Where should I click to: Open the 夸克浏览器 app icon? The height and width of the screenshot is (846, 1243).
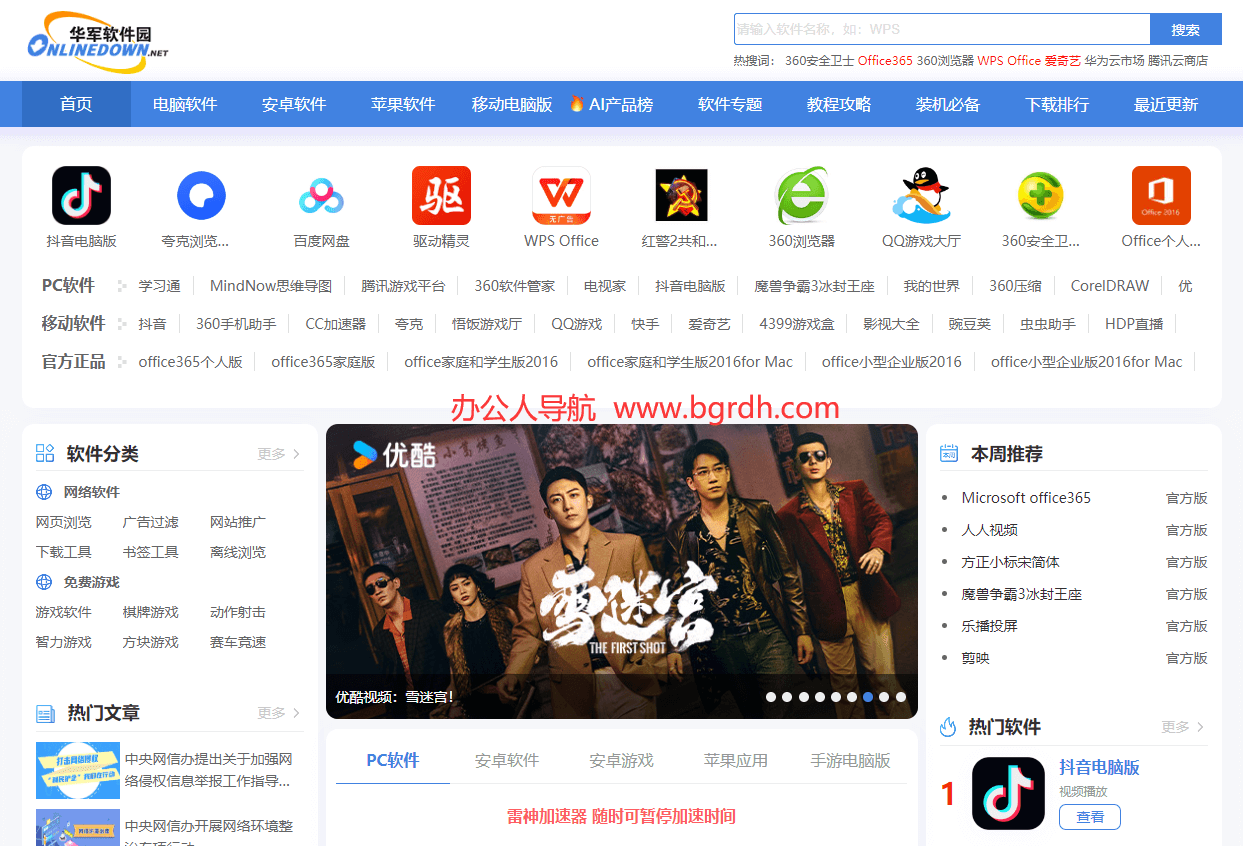[201, 195]
